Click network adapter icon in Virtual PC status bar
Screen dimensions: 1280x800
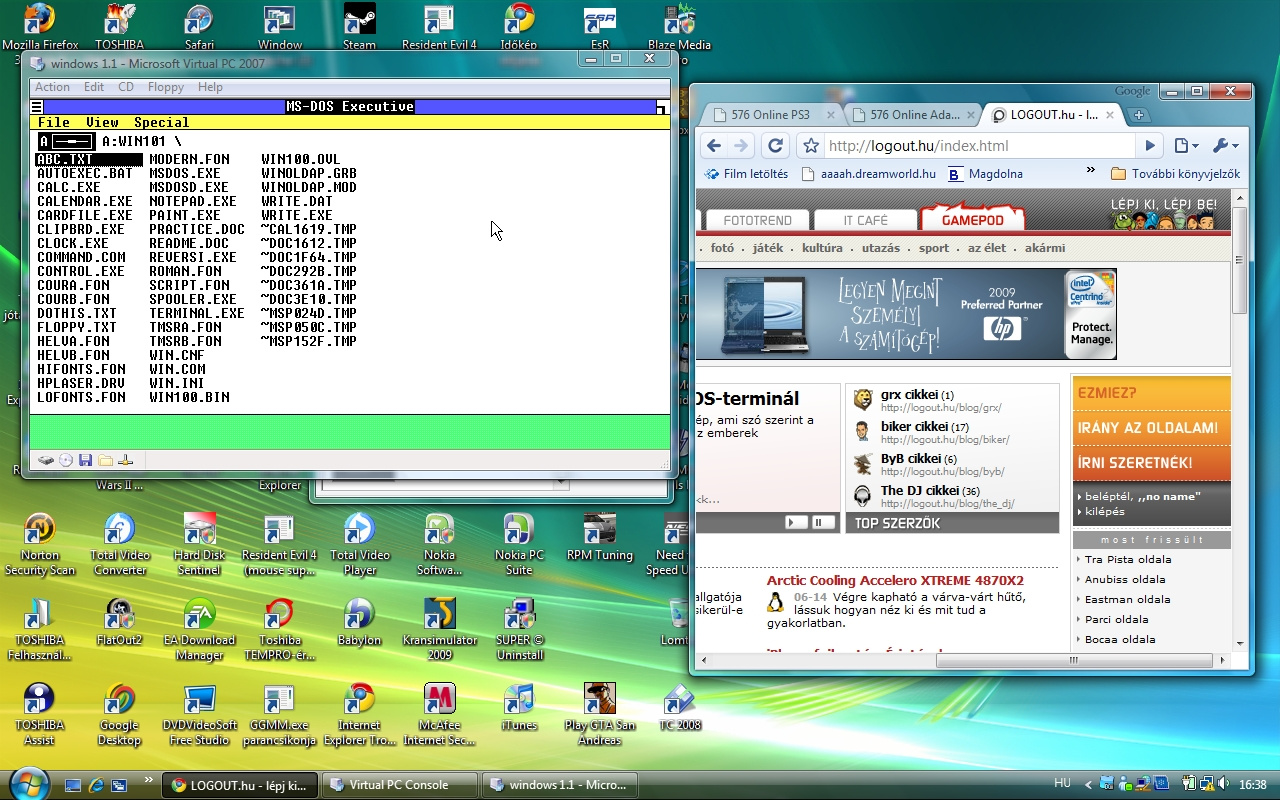pos(125,460)
